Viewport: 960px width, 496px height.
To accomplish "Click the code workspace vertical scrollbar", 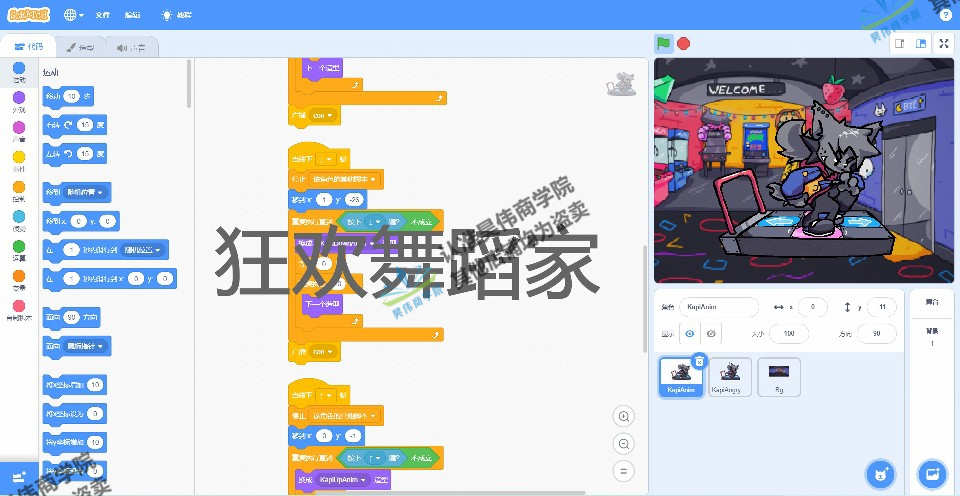I will click(644, 299).
